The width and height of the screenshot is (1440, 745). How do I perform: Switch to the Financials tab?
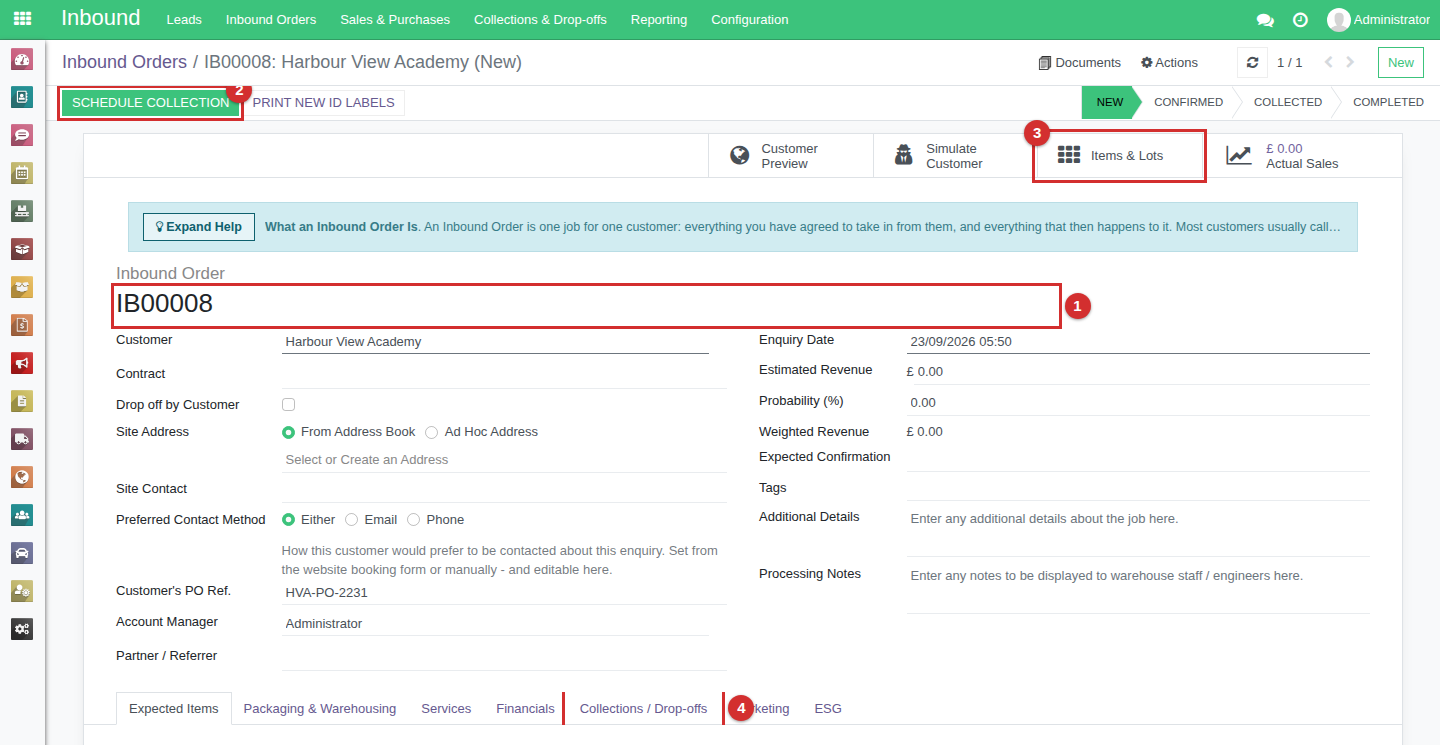tap(525, 709)
